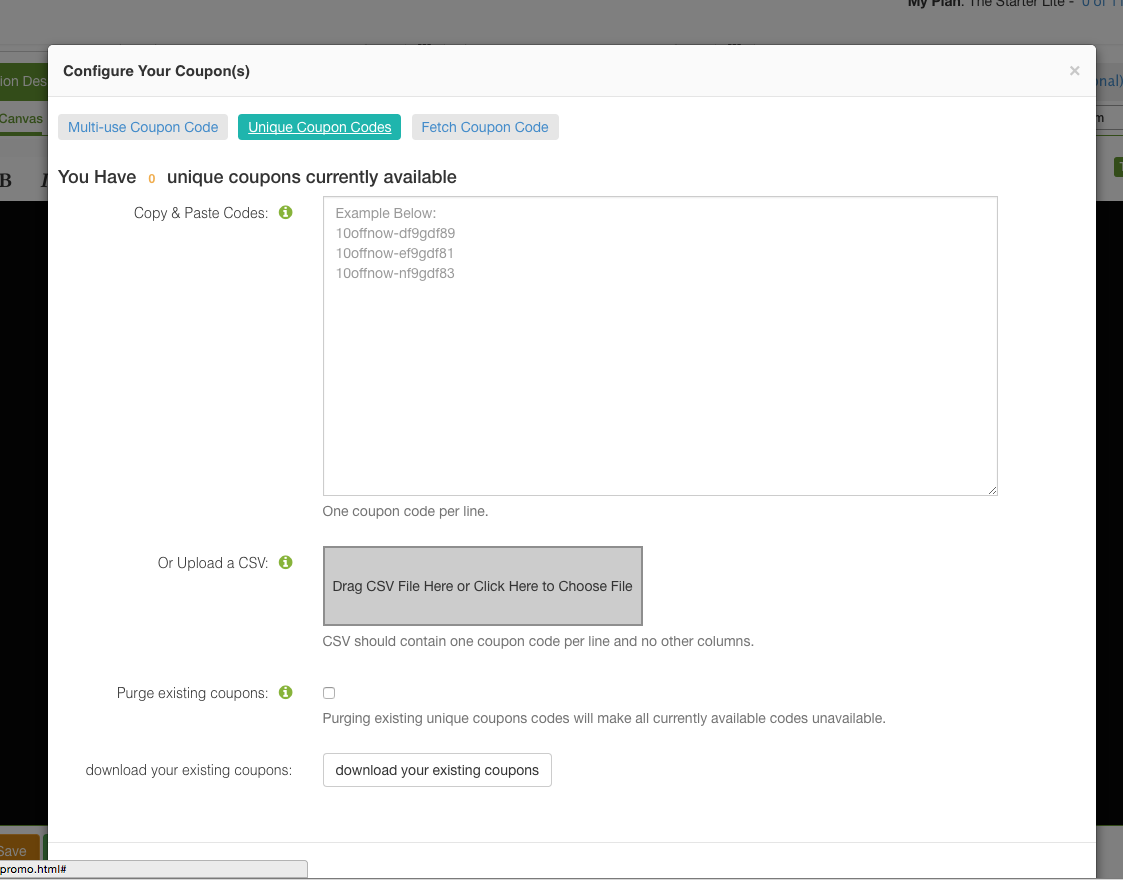The width and height of the screenshot is (1123, 880).
Task: Open the Fetch Coupon Code tab
Action: point(485,127)
